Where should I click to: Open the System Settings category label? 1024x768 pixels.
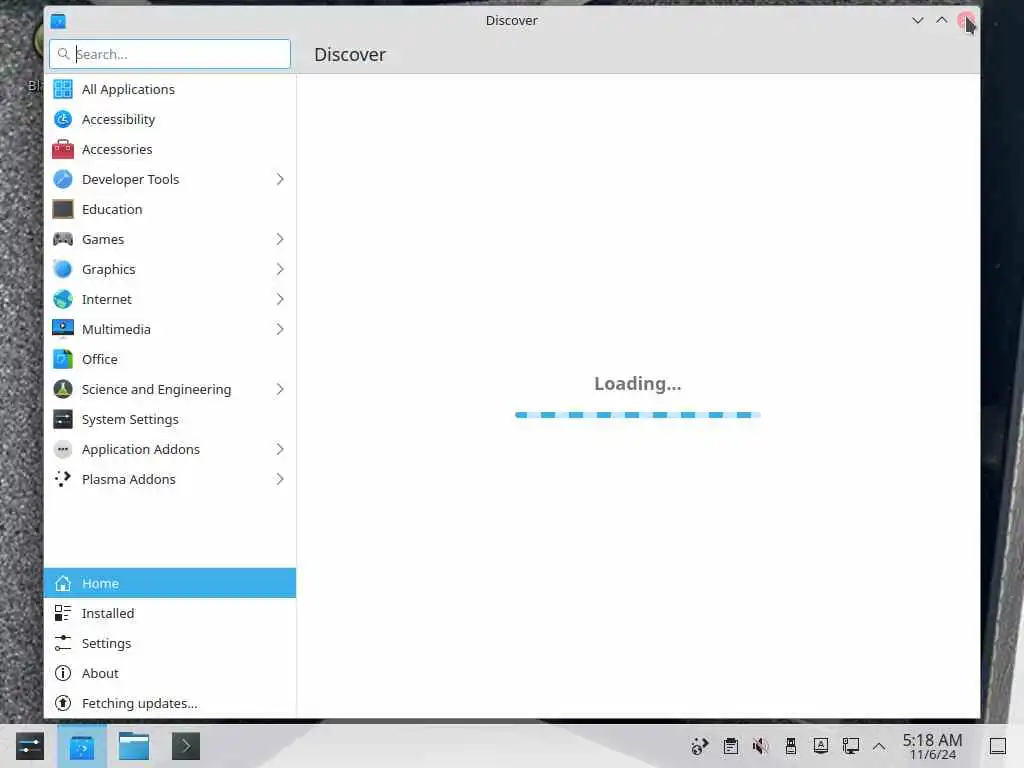click(x=130, y=420)
